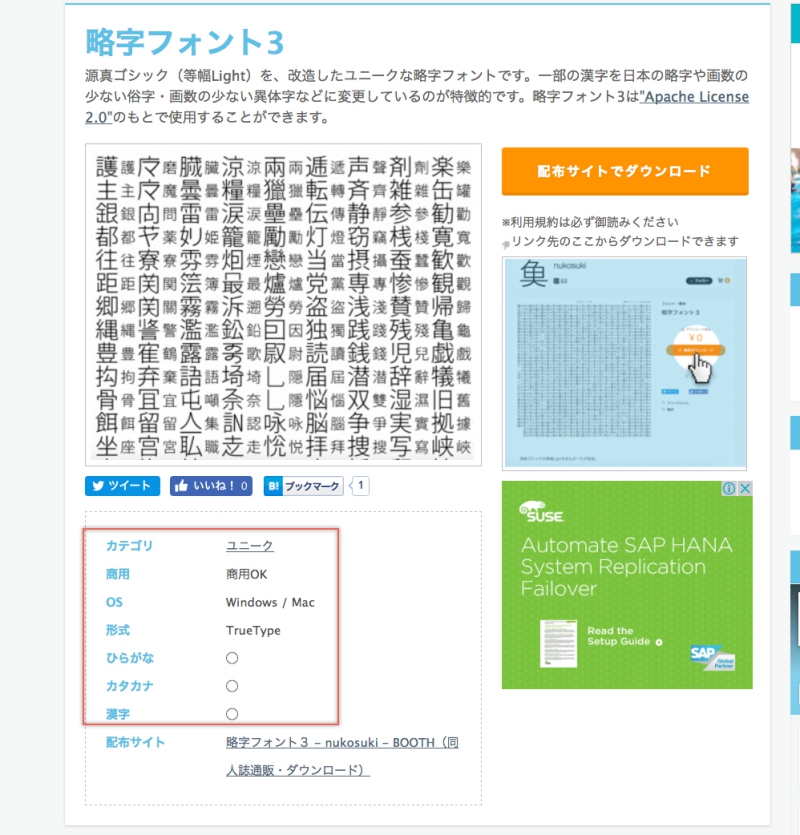800x835 pixels.
Task: Click the circle mark next to ひらがな
Action: coord(232,658)
